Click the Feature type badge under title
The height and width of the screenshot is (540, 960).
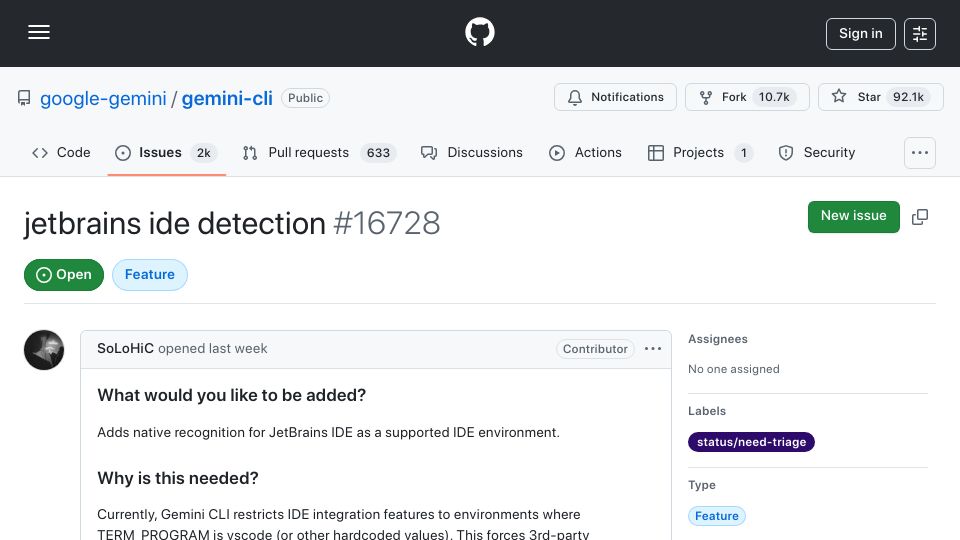149,274
